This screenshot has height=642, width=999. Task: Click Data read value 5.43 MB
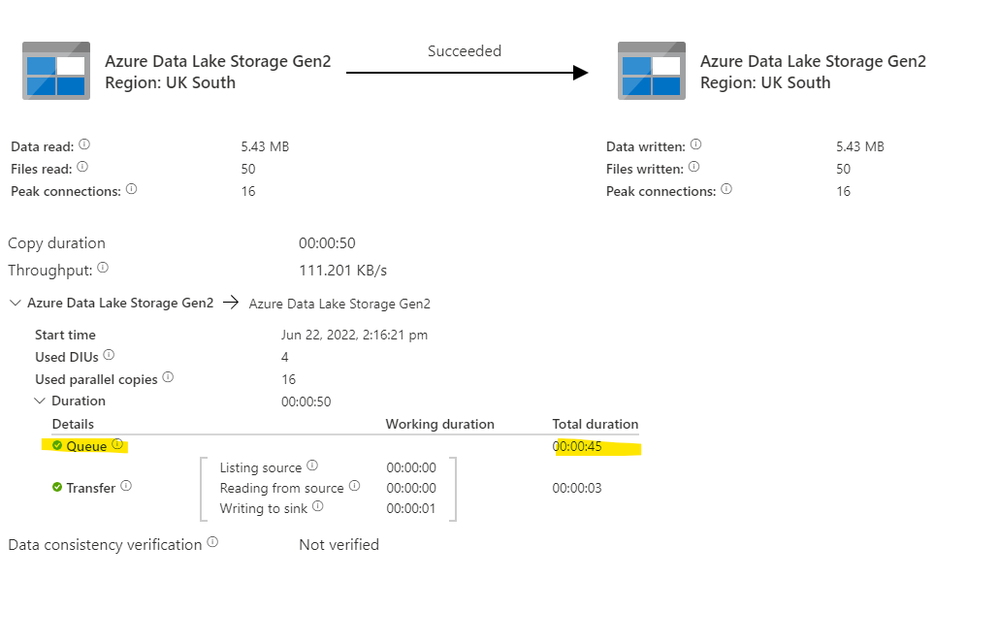(265, 147)
